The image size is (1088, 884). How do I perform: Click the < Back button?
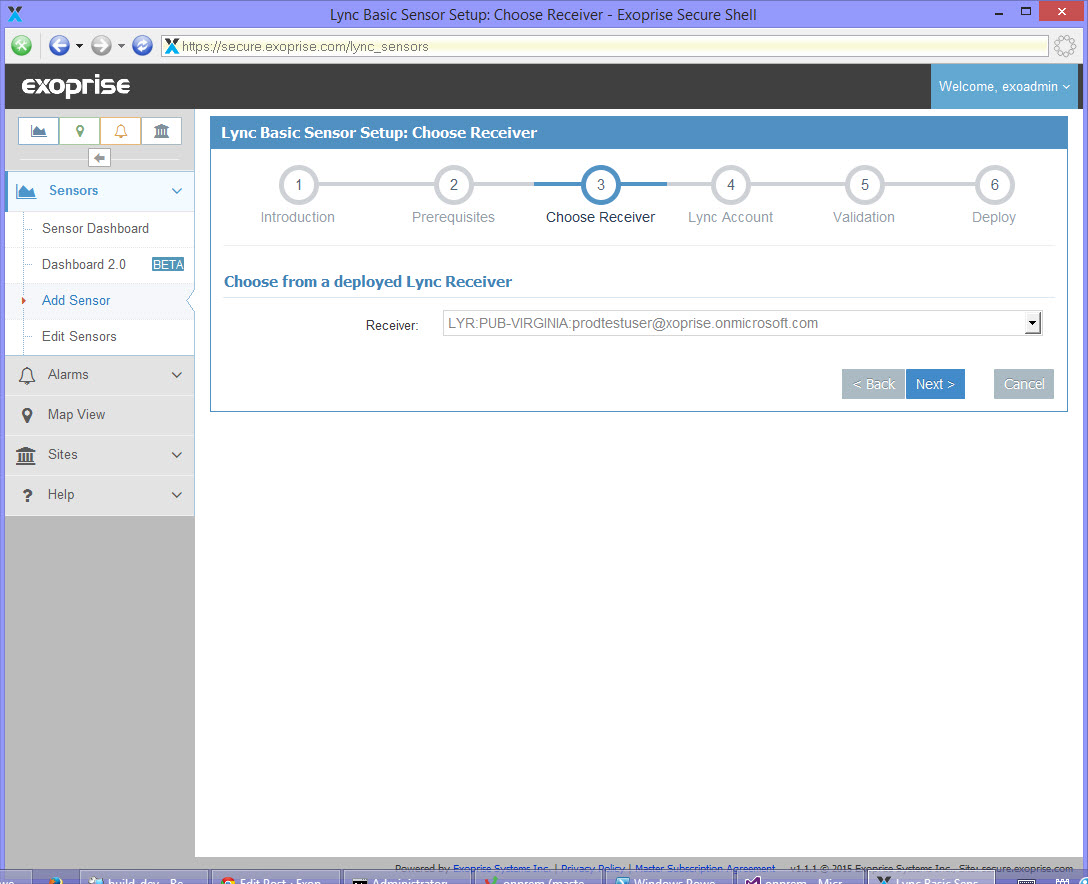click(873, 384)
